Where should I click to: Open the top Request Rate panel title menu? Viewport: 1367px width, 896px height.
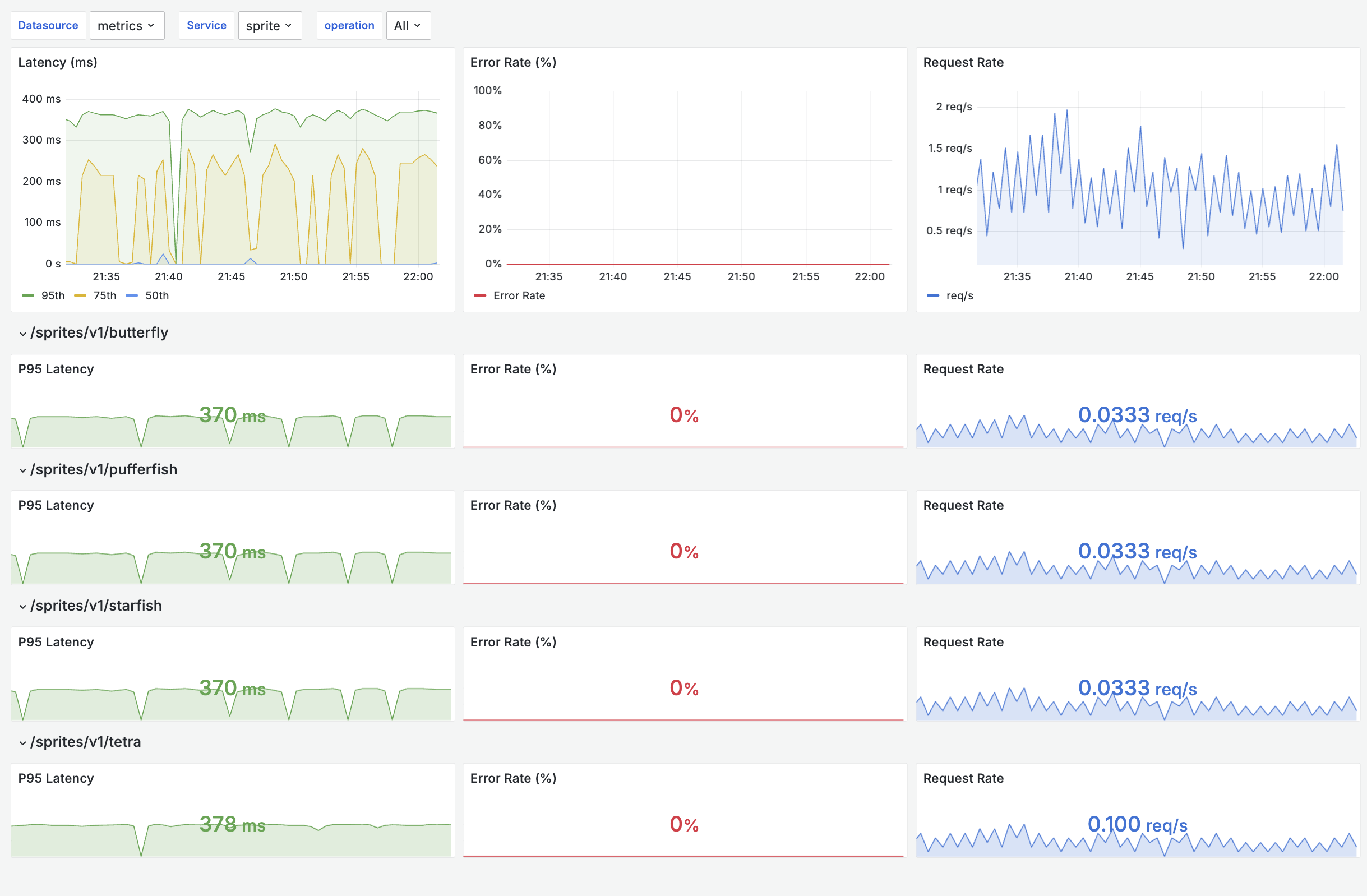pyautogui.click(x=963, y=62)
